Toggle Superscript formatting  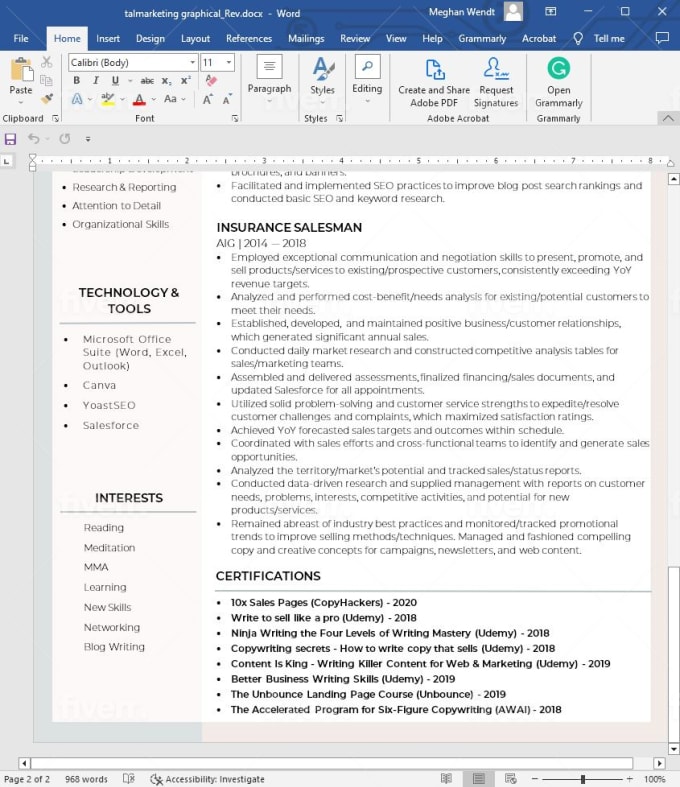(186, 80)
